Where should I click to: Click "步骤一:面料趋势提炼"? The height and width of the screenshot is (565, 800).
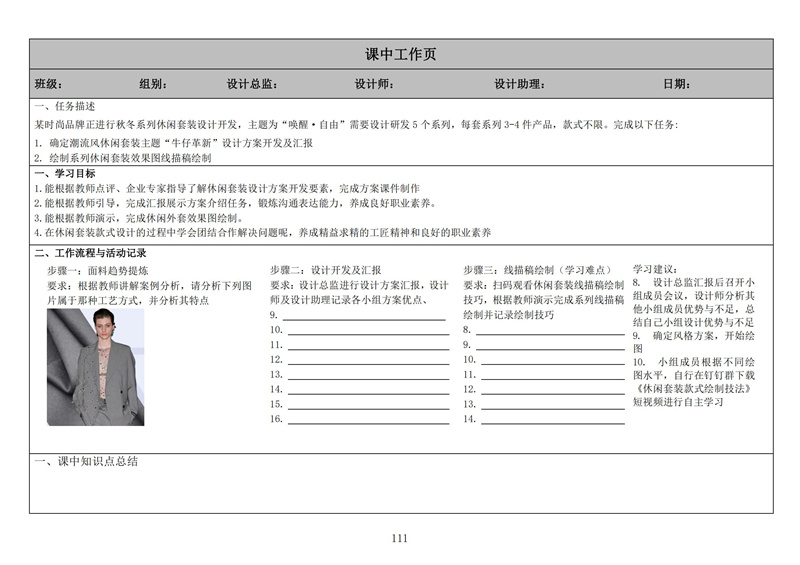[98, 271]
